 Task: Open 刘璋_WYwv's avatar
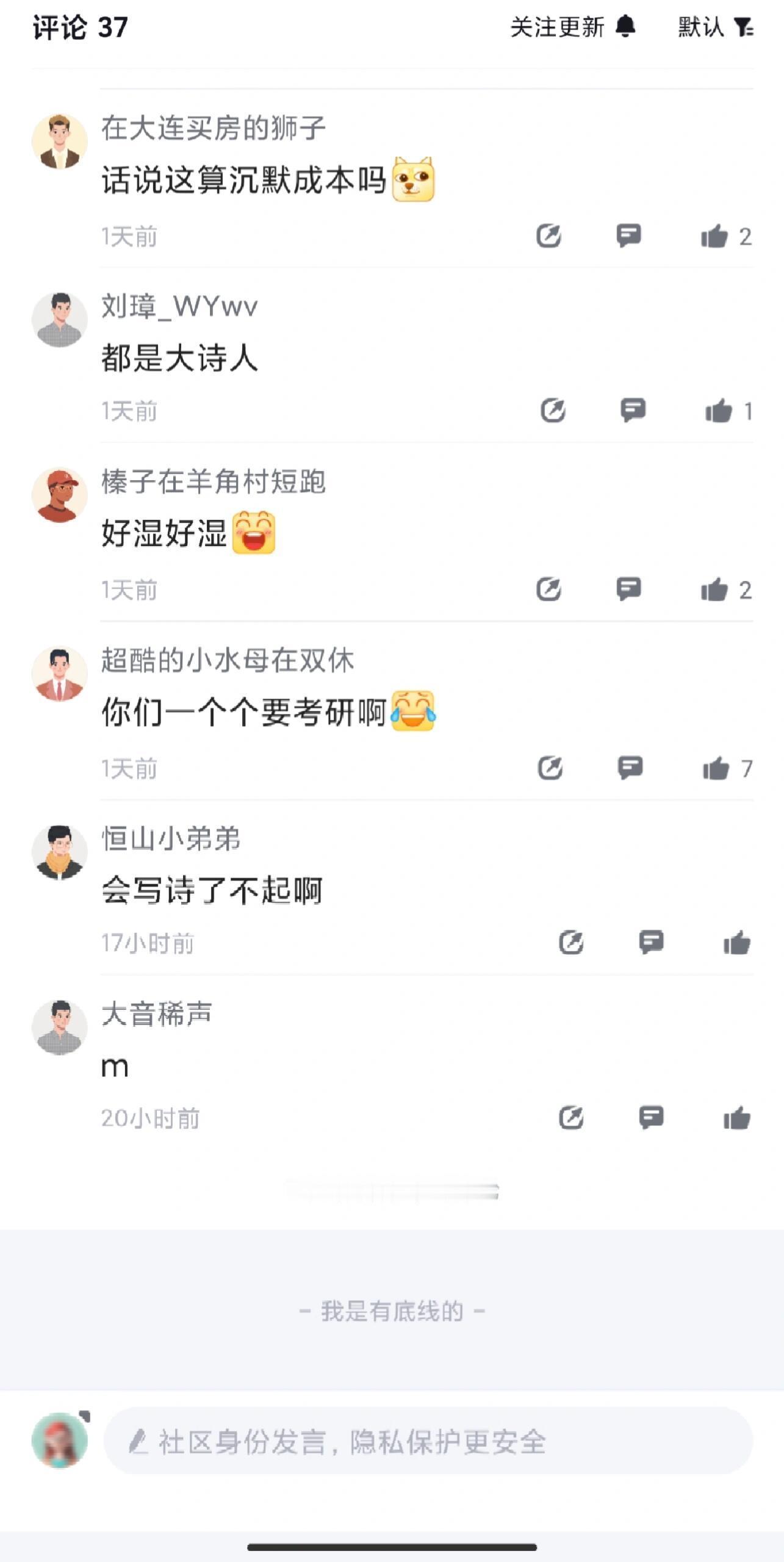59,320
